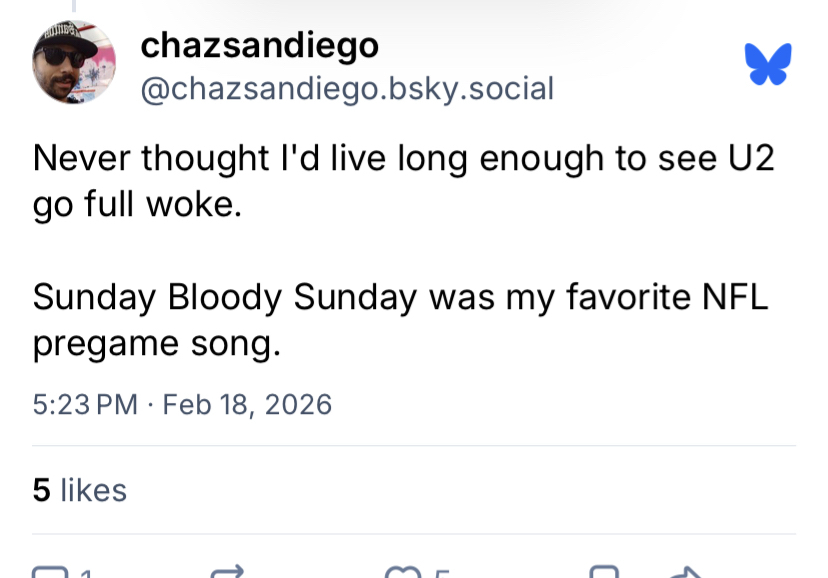Viewport: 828px width, 578px height.
Task: Like the post with the heart icon
Action: tap(403, 573)
